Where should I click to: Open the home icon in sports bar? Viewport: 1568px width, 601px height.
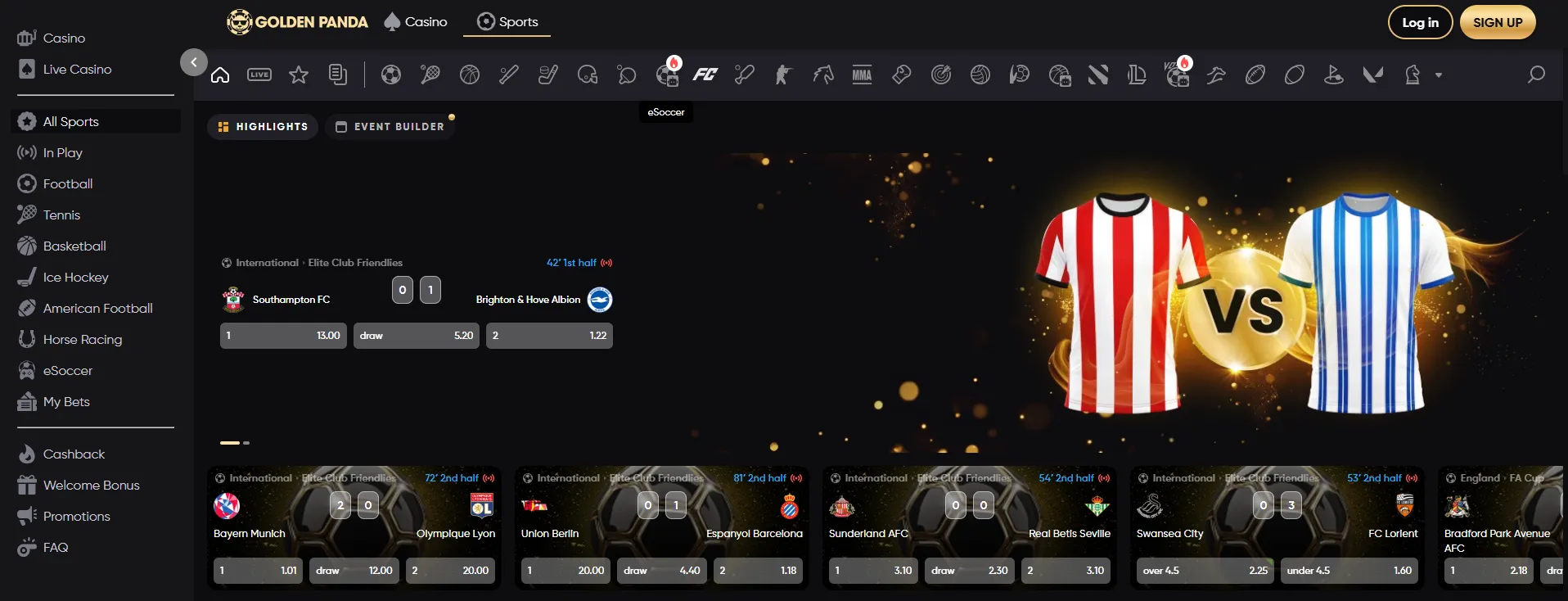[220, 75]
